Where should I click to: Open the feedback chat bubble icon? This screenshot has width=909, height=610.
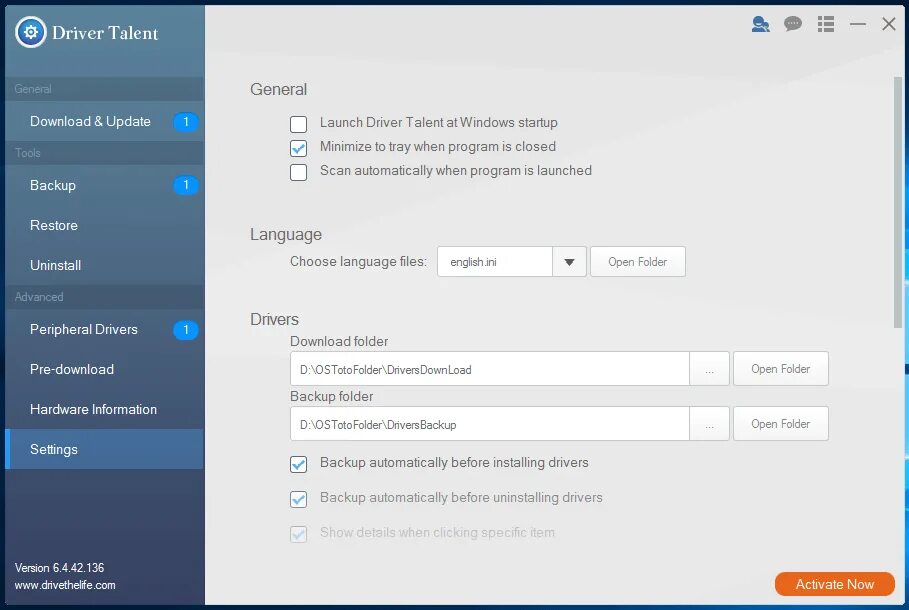pos(792,24)
